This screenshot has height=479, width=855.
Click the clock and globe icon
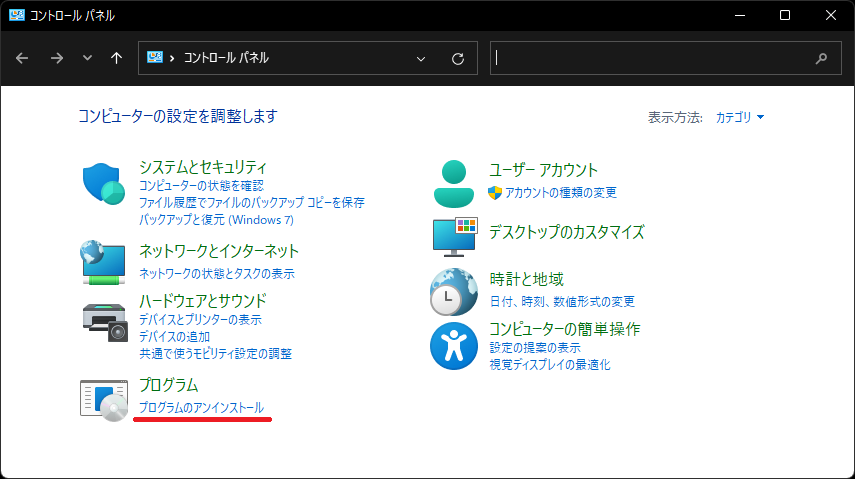(454, 292)
